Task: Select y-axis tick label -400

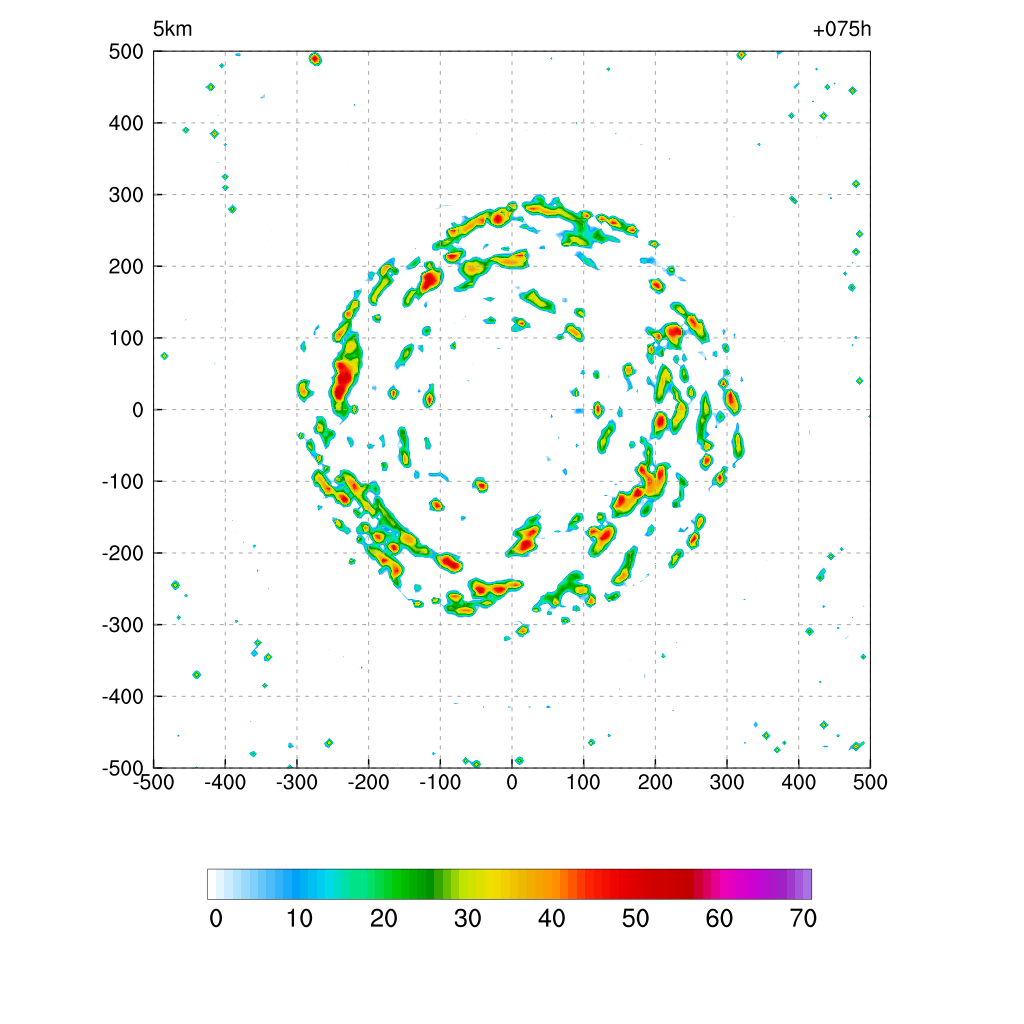Action: [x=123, y=697]
